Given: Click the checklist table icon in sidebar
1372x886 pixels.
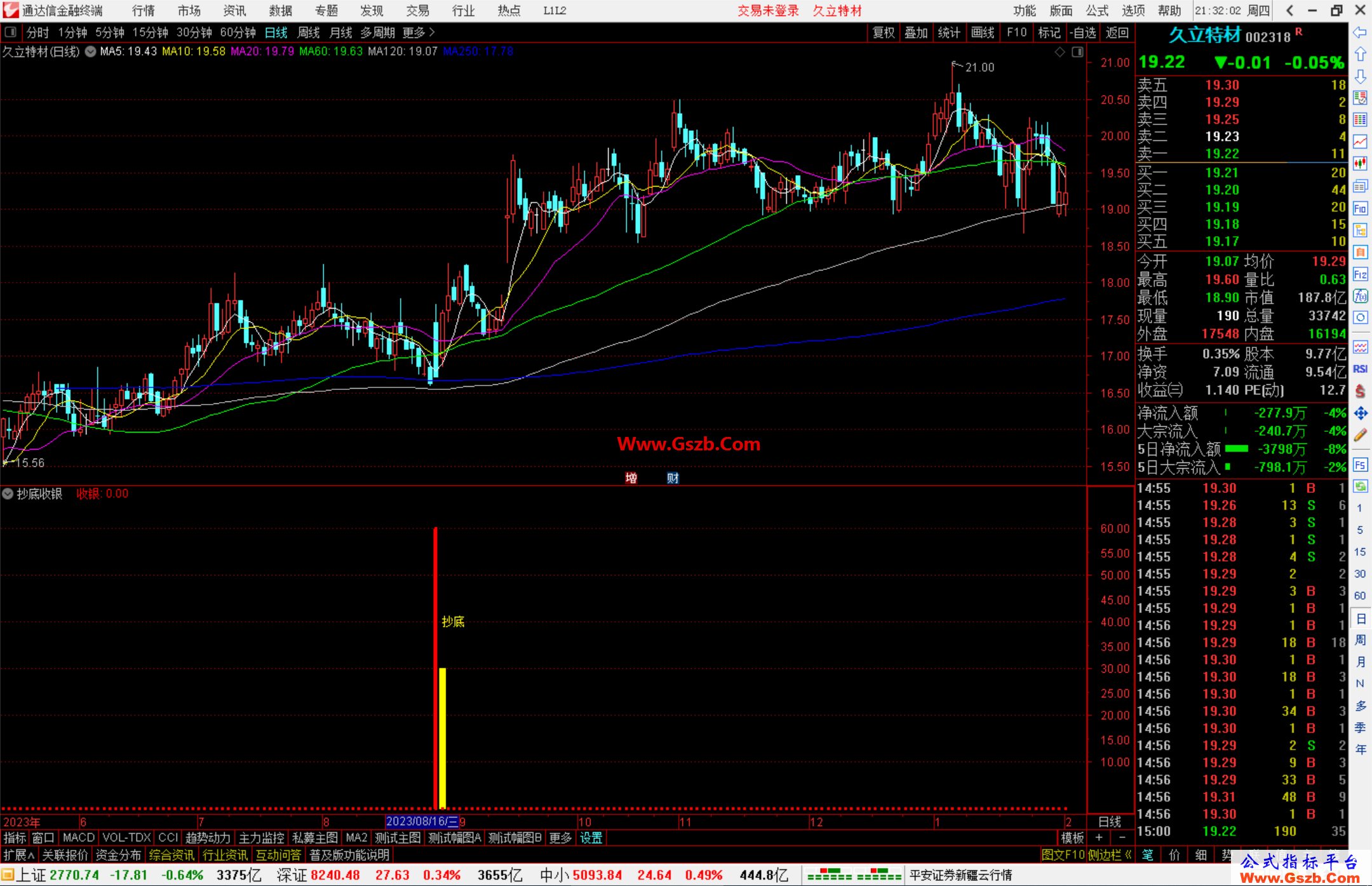Looking at the screenshot, I should pyautogui.click(x=1360, y=98).
